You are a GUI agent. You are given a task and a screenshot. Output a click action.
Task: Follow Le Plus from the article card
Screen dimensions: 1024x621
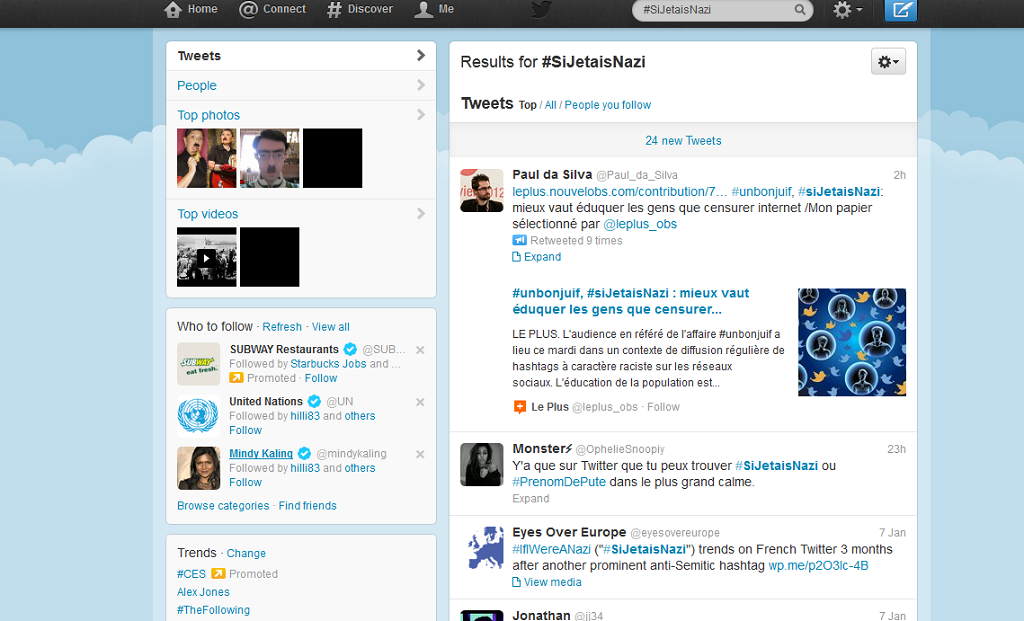(663, 407)
